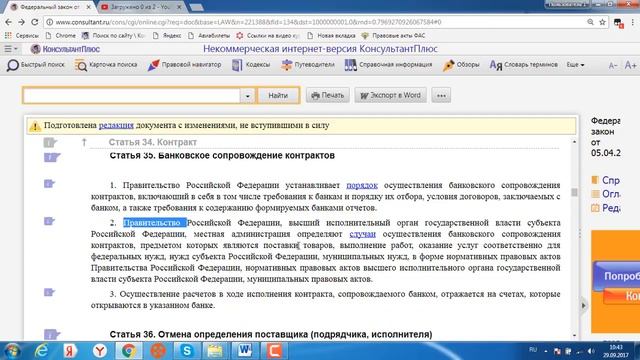Open Яндекс bookmark

167,36
